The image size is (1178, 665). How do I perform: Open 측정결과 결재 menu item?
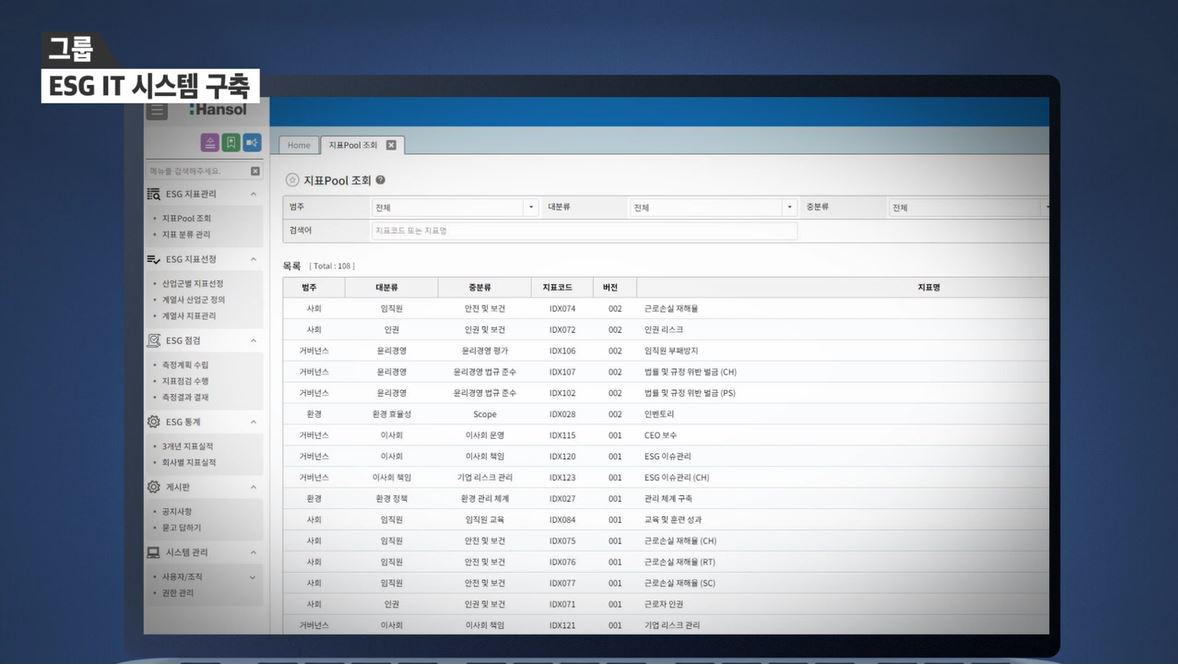point(186,397)
